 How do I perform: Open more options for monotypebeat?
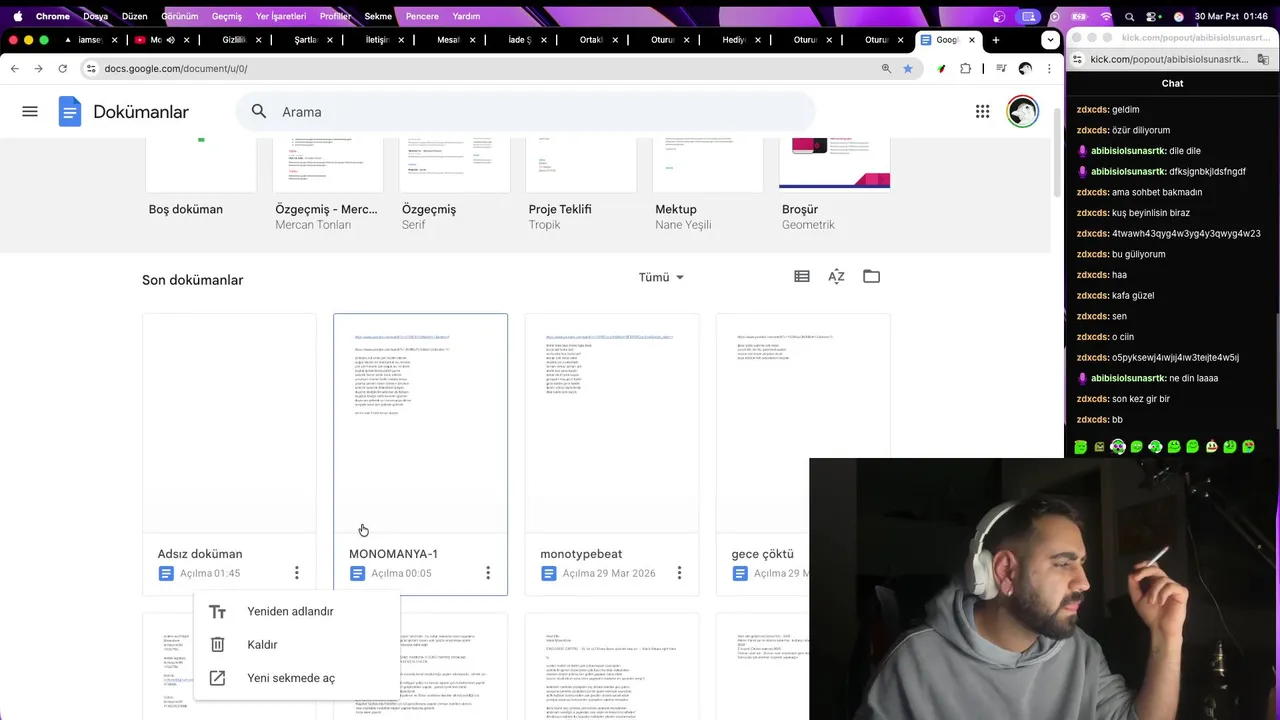679,573
